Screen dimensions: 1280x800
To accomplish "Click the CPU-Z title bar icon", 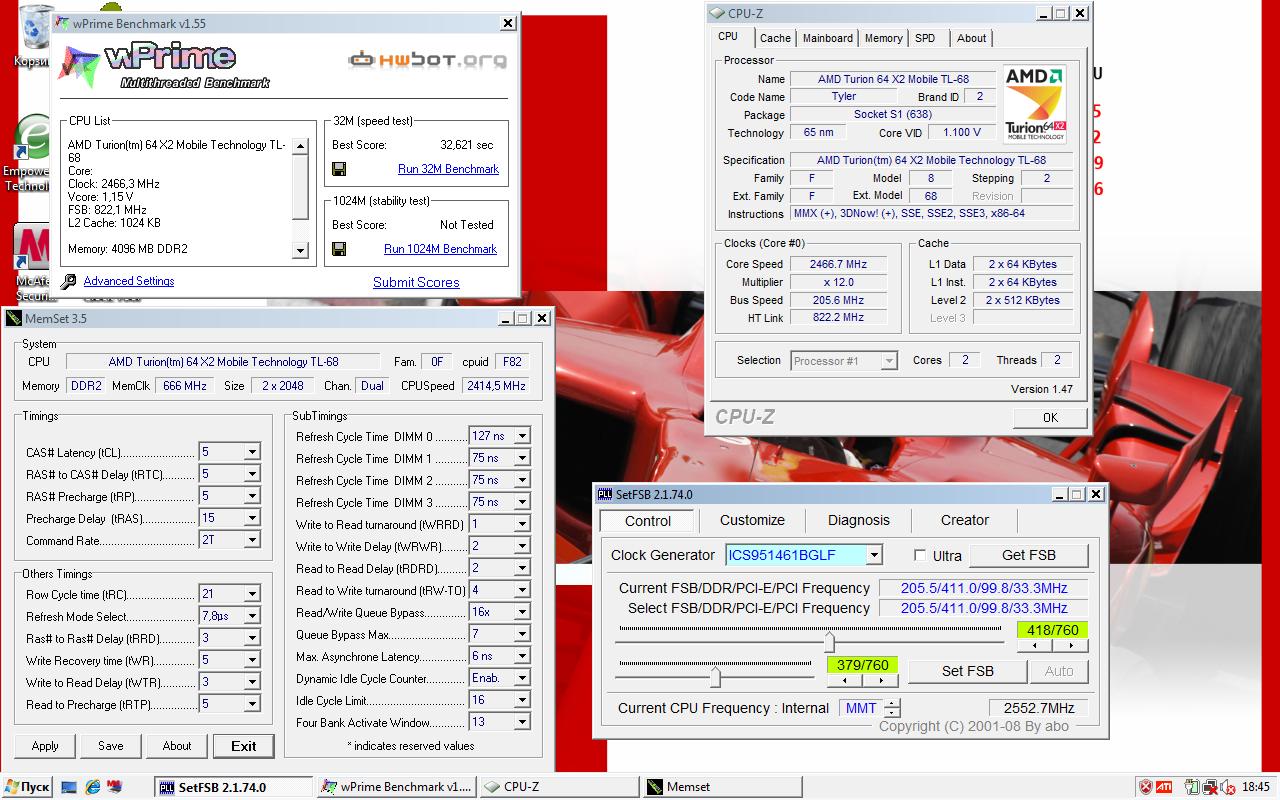I will [716, 13].
